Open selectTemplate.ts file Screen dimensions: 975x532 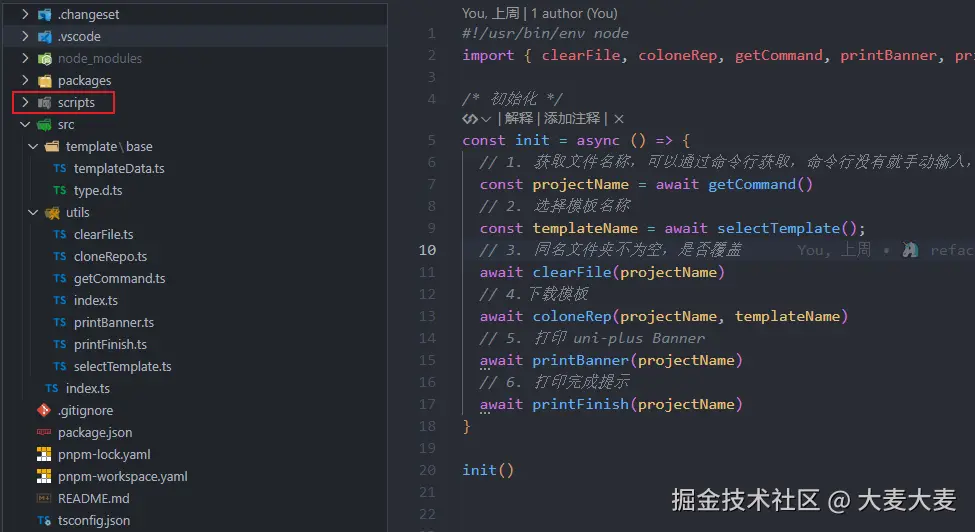coord(122,366)
